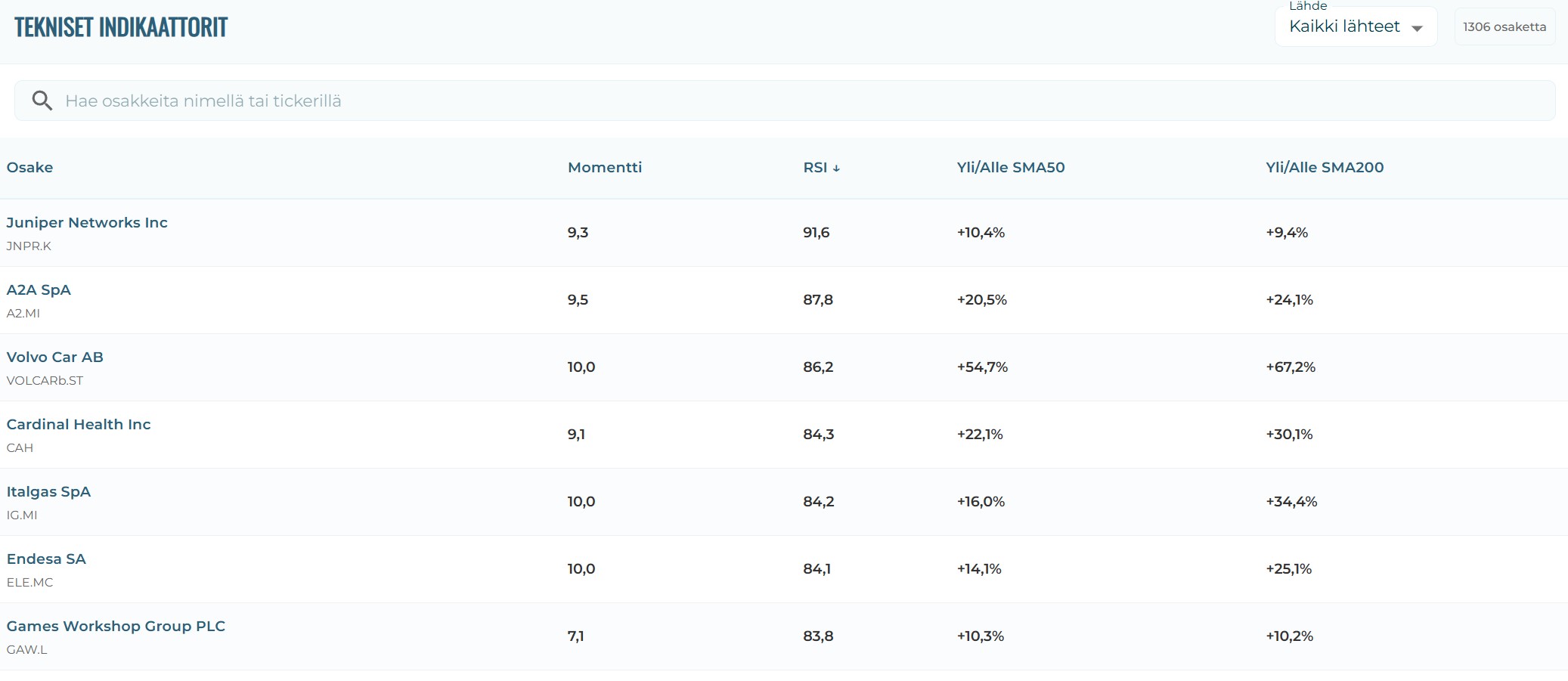The image size is (1568, 681).
Task: Sort table by Momentti column
Action: pos(604,168)
